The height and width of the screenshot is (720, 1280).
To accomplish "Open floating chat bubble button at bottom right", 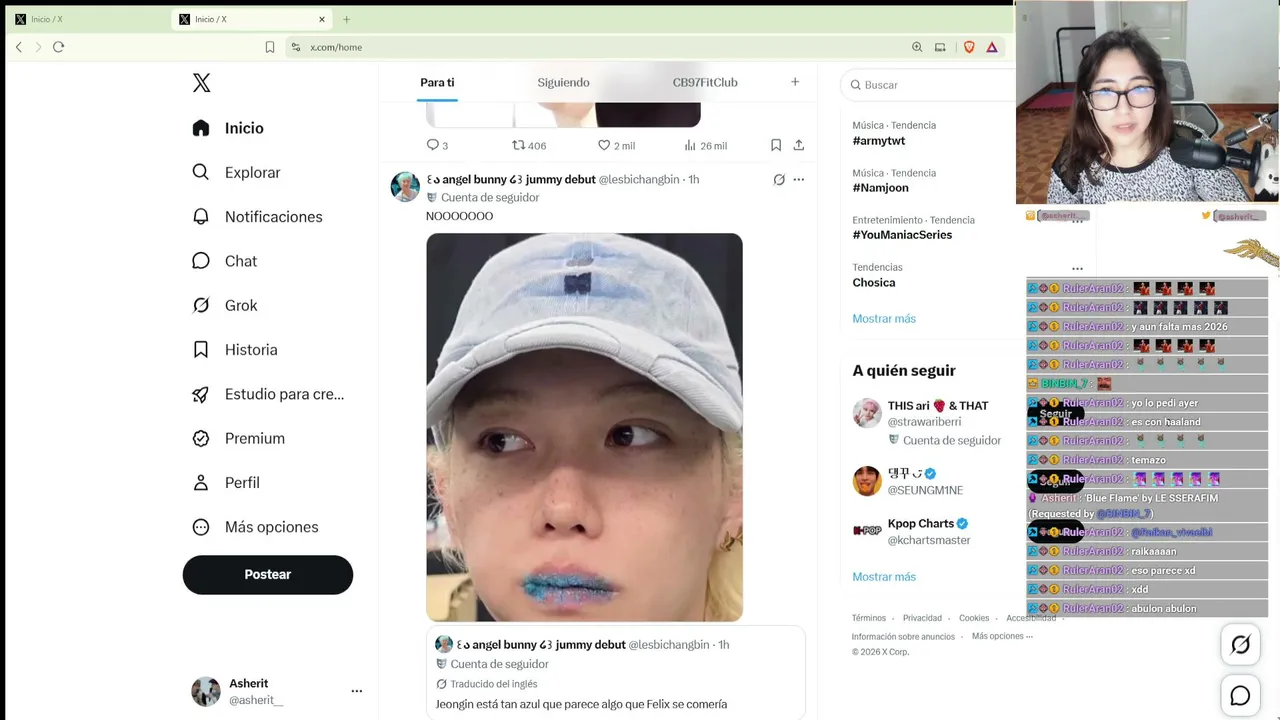I will (1240, 696).
